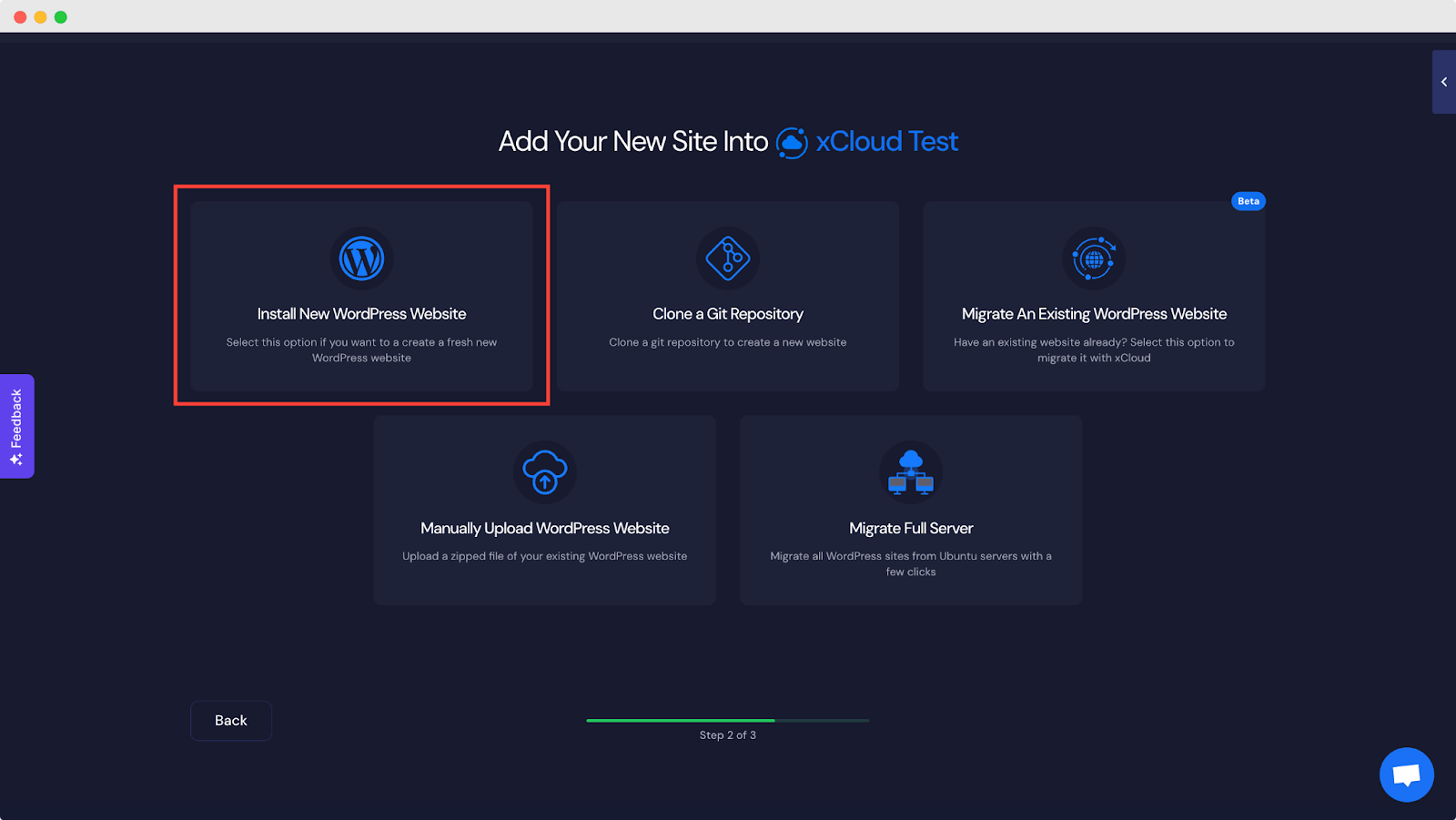Click the xCloud Test text link
1456x820 pixels.
coord(885,142)
